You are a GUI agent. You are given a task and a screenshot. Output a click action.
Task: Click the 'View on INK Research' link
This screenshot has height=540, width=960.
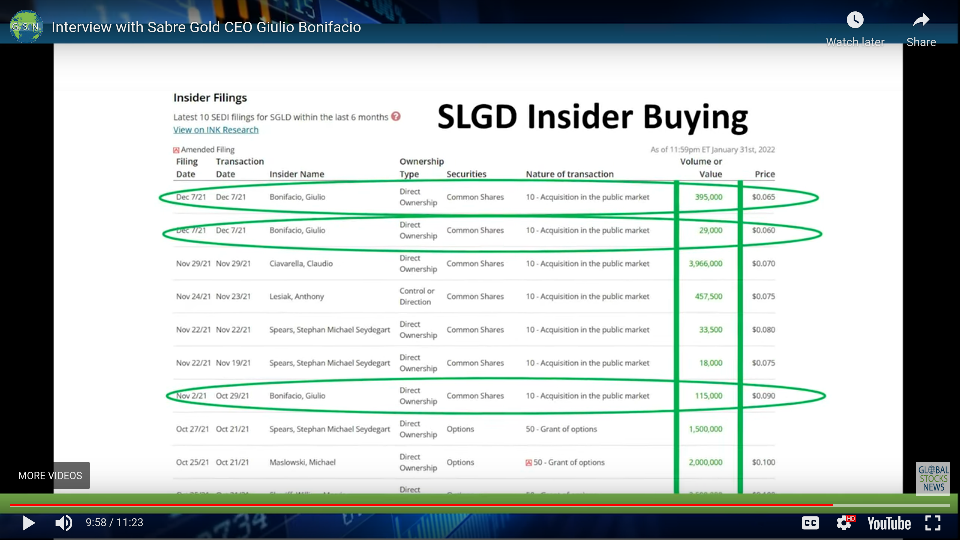[215, 130]
